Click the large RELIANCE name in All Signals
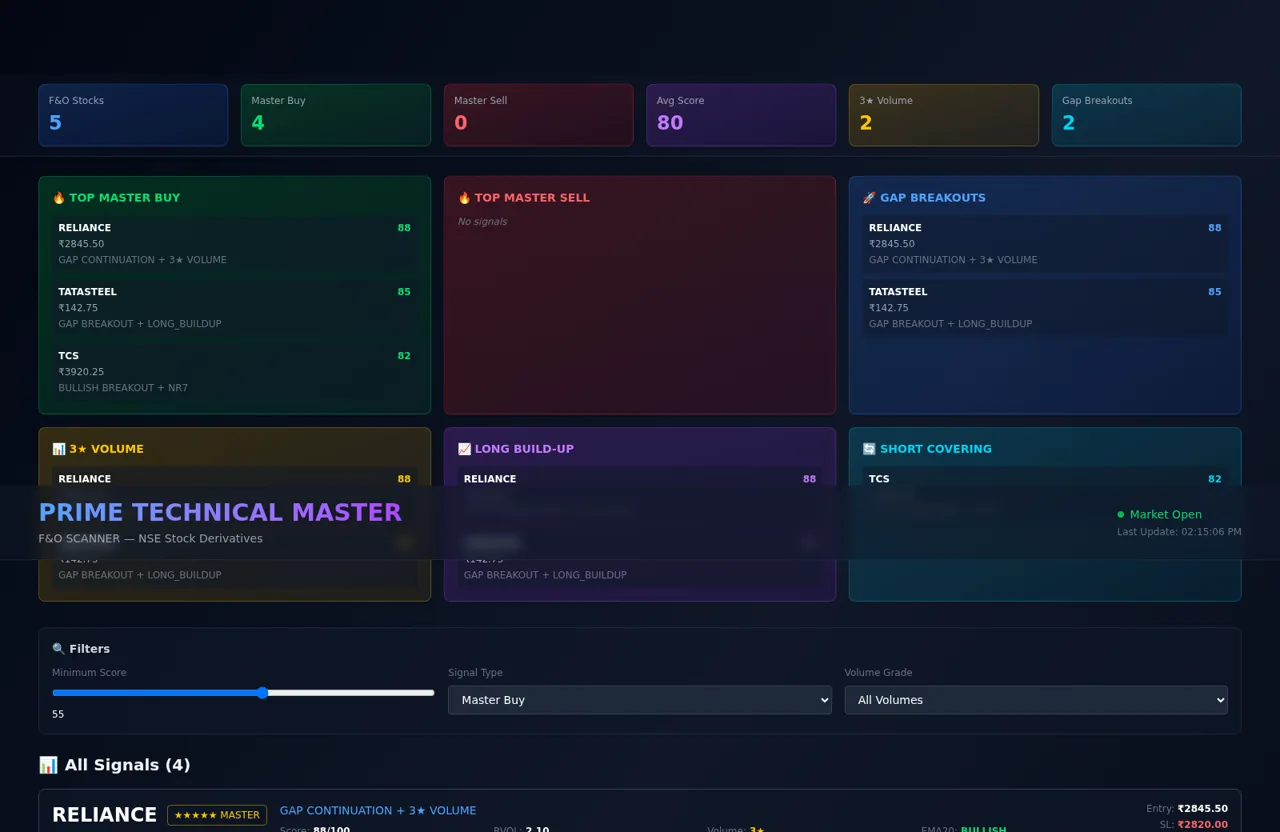 104,815
